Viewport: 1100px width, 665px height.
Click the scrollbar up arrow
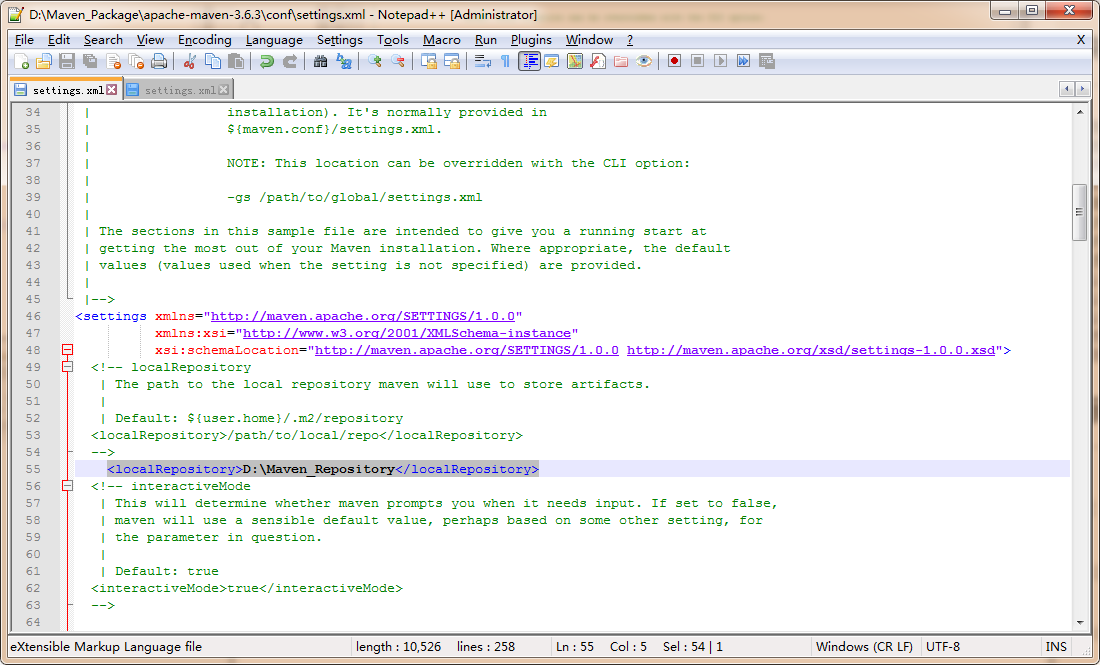click(x=1080, y=112)
